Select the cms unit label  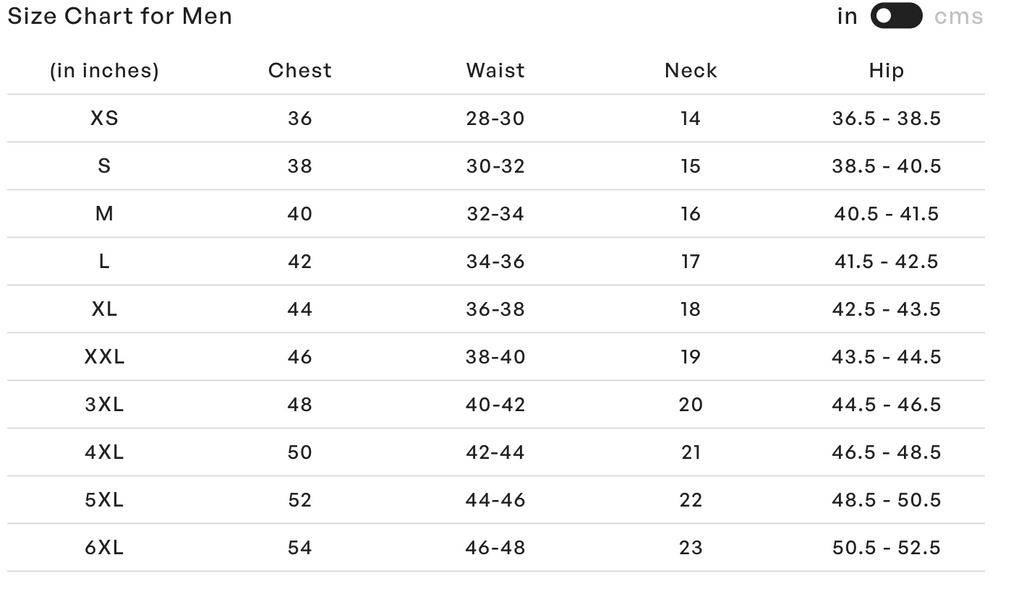958,16
